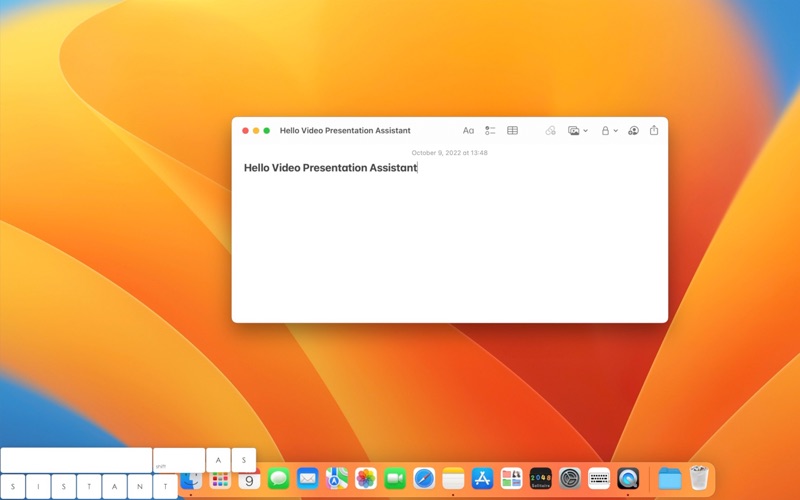
Task: Open Safari browser in Dock
Action: [x=424, y=479]
